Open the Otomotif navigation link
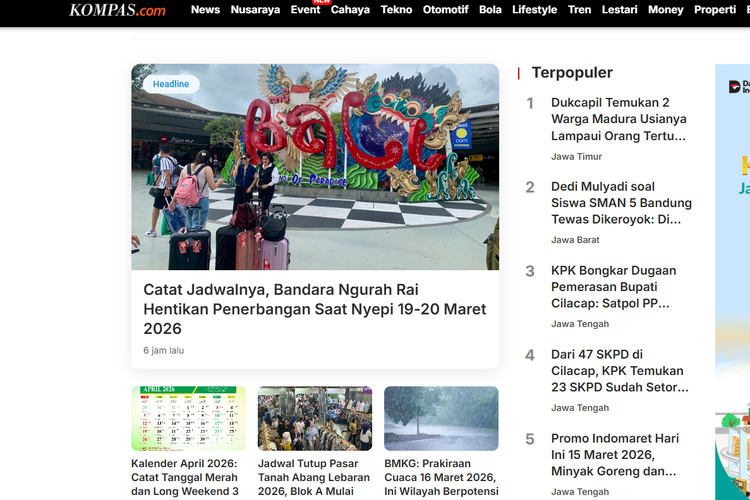This screenshot has width=750, height=500. pos(445,10)
